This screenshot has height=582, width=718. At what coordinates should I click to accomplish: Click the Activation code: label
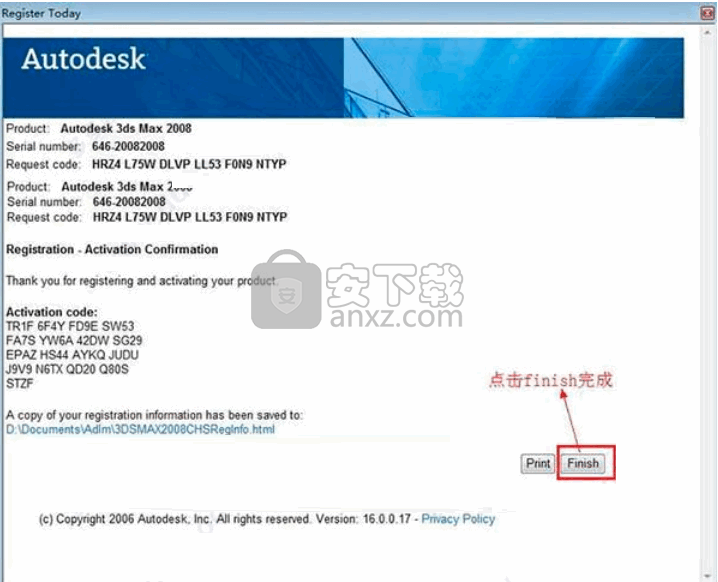[x=51, y=312]
